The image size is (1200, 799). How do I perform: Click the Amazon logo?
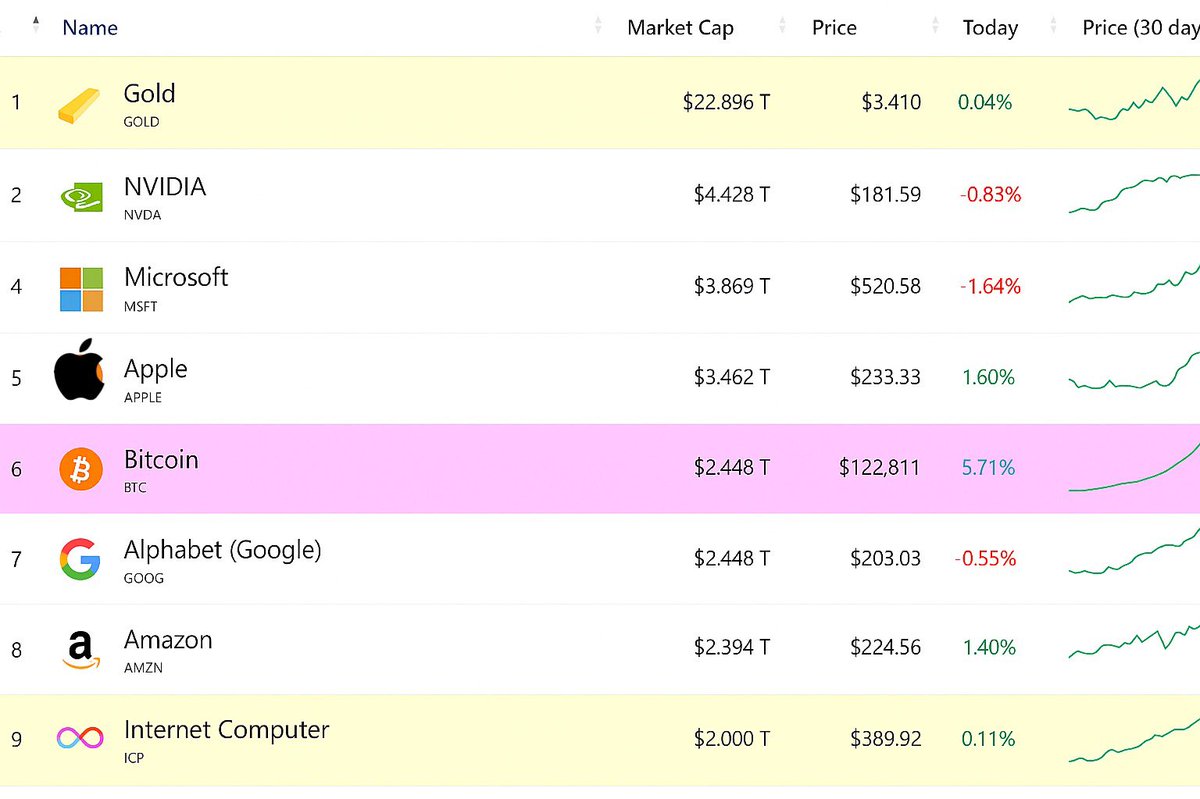80,648
